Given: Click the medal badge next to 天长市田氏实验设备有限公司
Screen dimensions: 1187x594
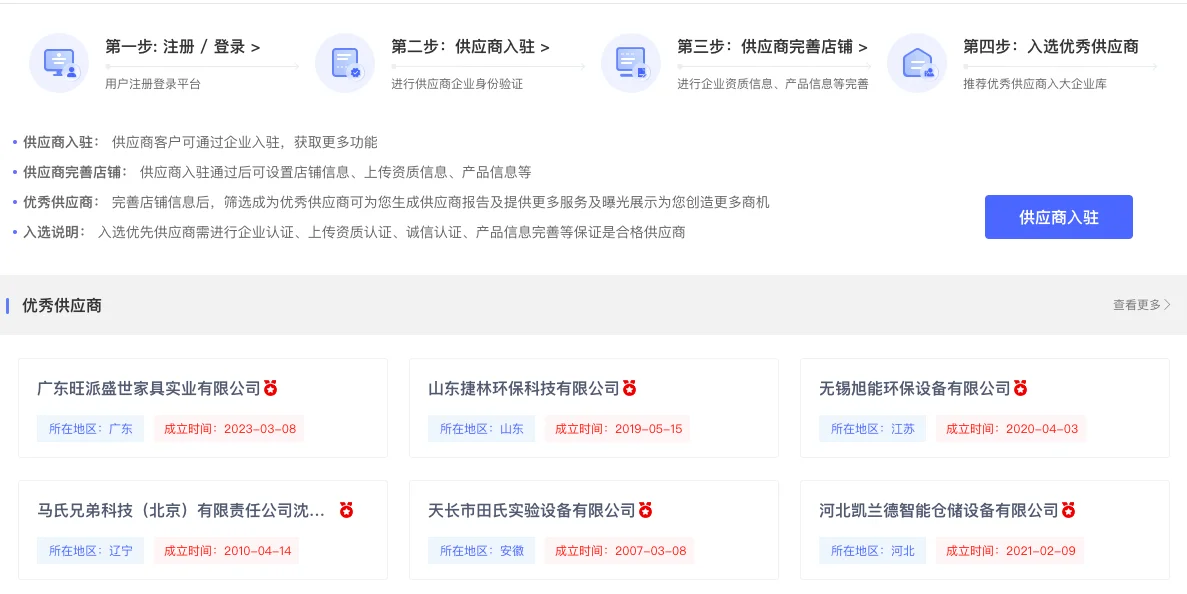Looking at the screenshot, I should (x=646, y=510).
